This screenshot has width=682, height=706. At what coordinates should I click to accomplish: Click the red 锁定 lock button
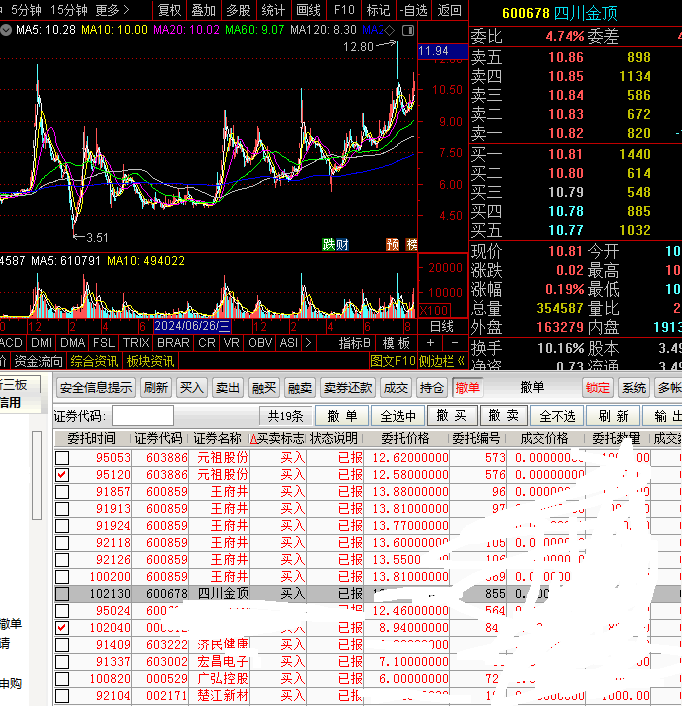click(x=597, y=388)
